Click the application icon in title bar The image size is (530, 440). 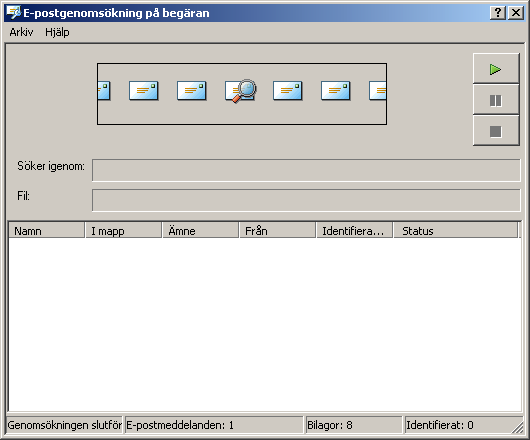click(14, 13)
